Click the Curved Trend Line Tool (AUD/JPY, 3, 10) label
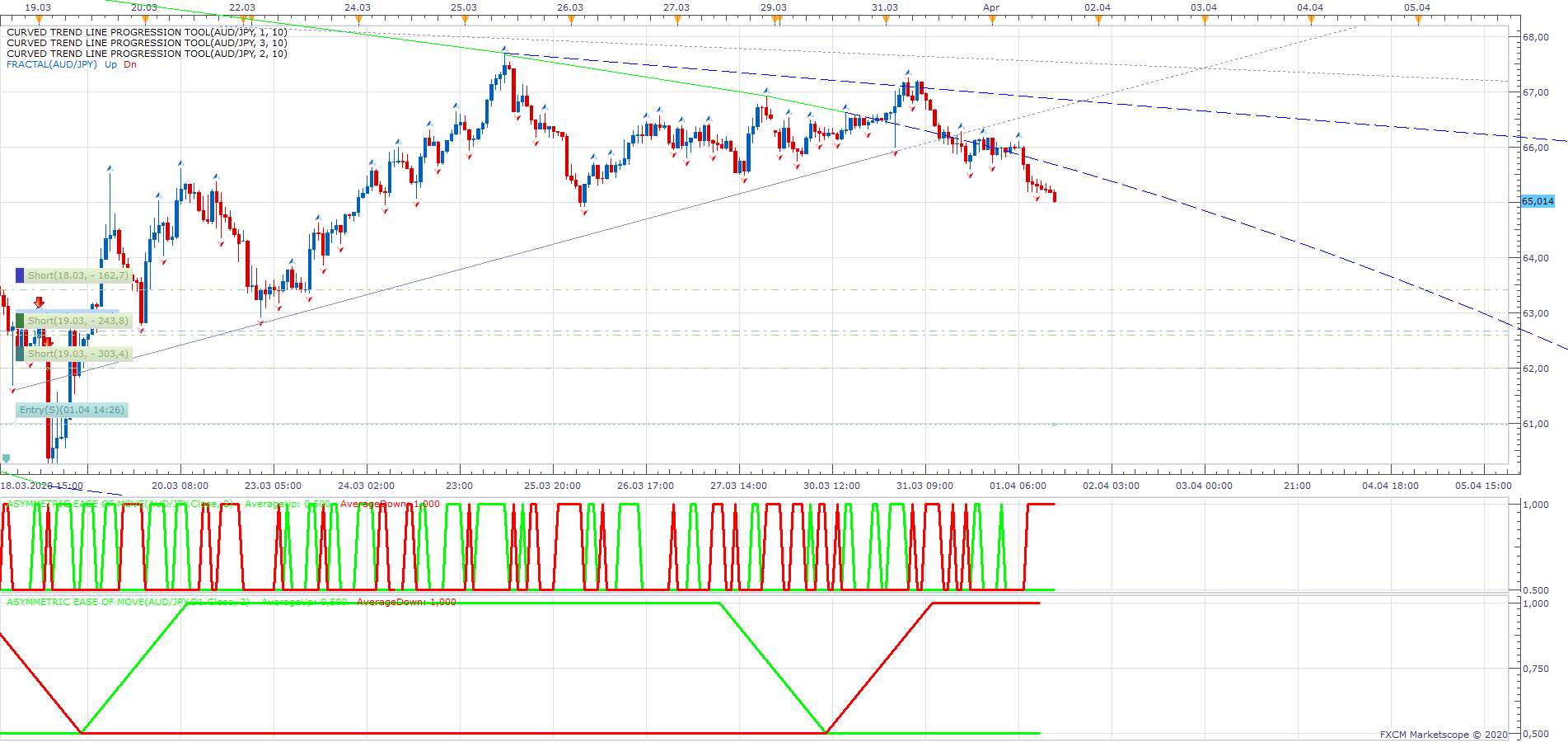The height and width of the screenshot is (742, 1568). pos(147,43)
